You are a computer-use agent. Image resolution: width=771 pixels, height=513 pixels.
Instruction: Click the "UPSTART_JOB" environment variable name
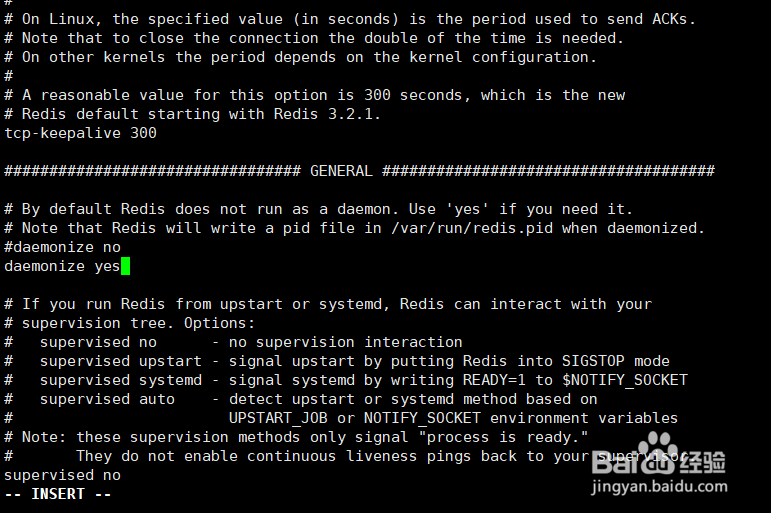click(x=278, y=418)
